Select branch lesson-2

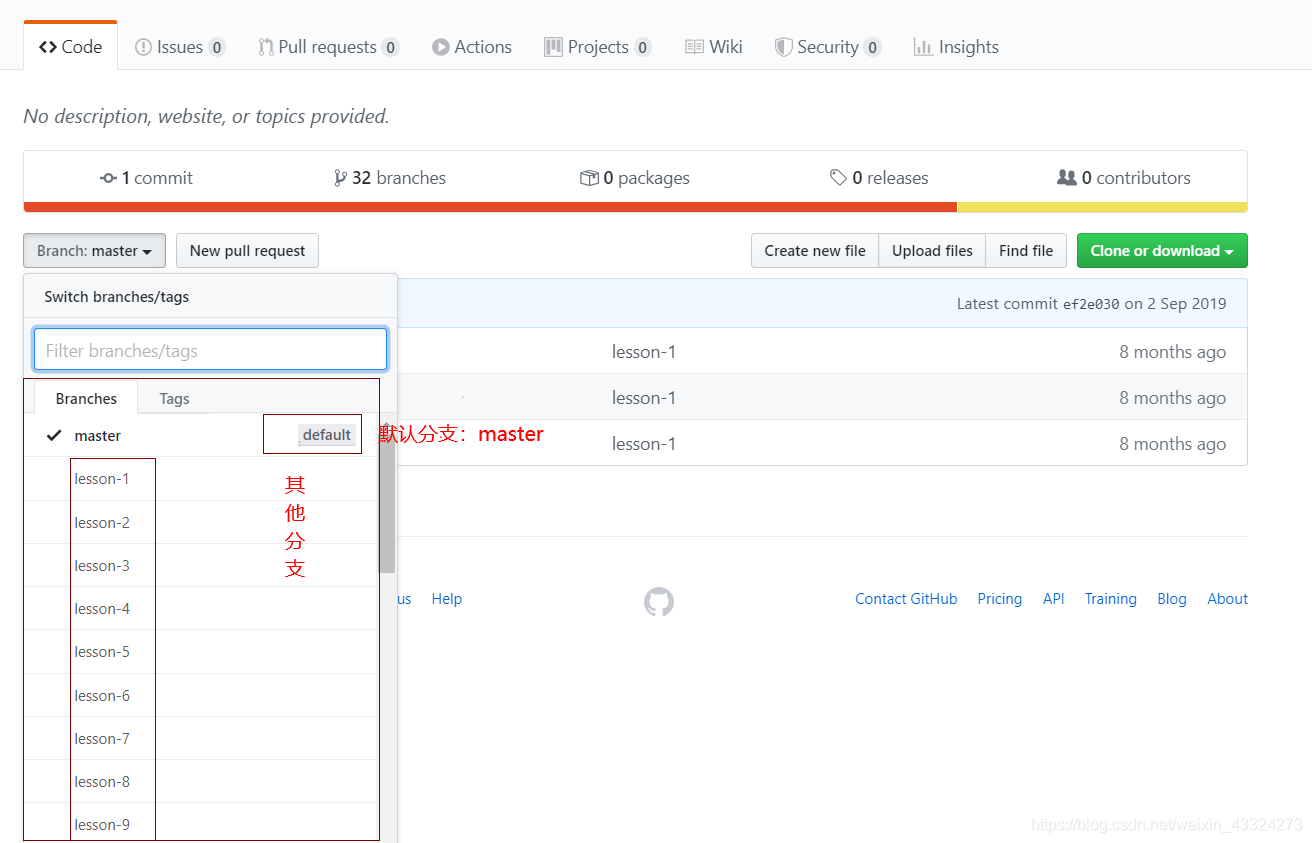(200, 522)
